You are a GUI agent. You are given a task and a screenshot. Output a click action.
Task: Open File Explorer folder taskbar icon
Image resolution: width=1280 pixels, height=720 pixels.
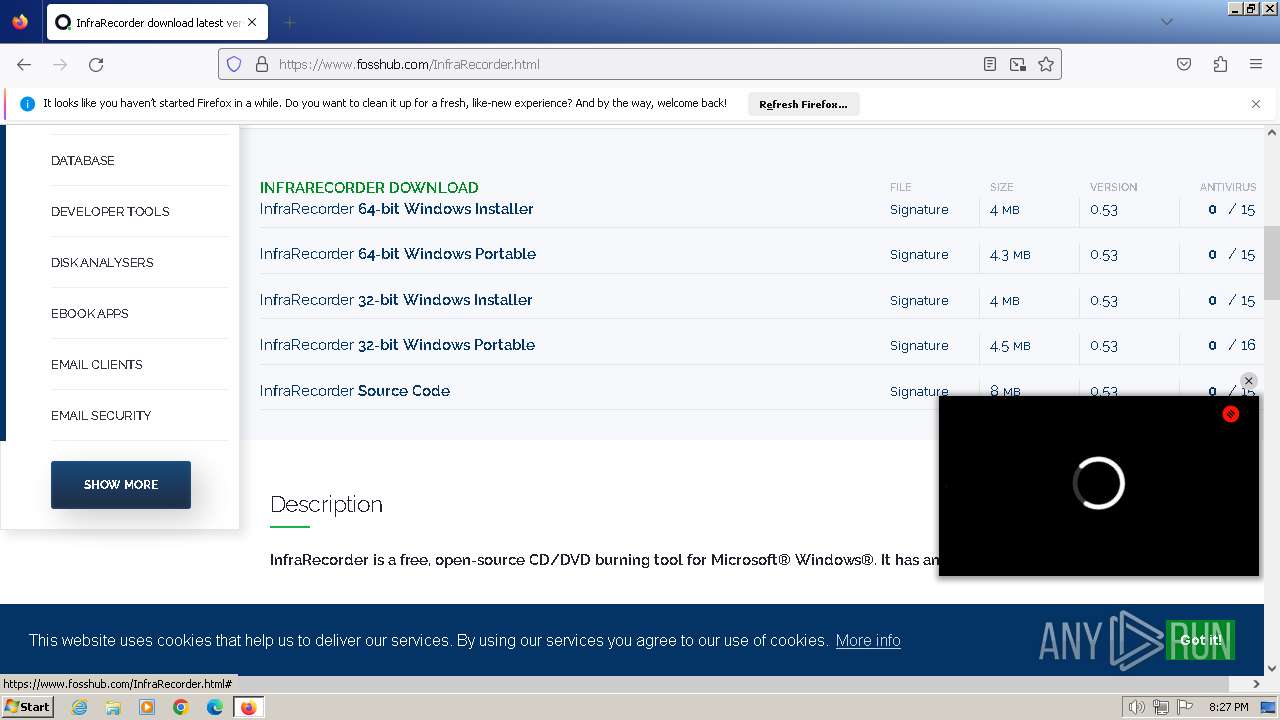113,707
